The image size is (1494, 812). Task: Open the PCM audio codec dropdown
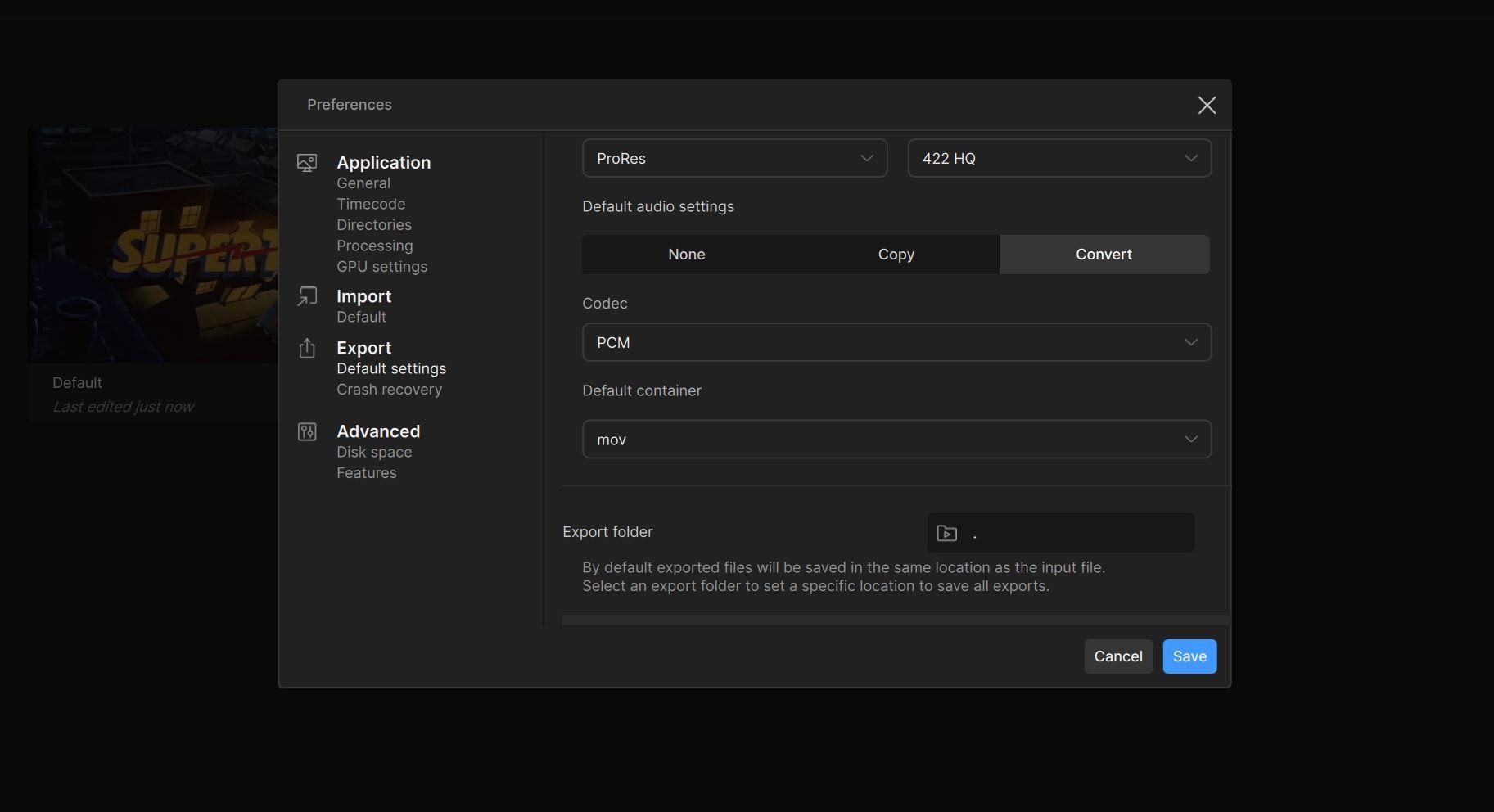(x=896, y=343)
